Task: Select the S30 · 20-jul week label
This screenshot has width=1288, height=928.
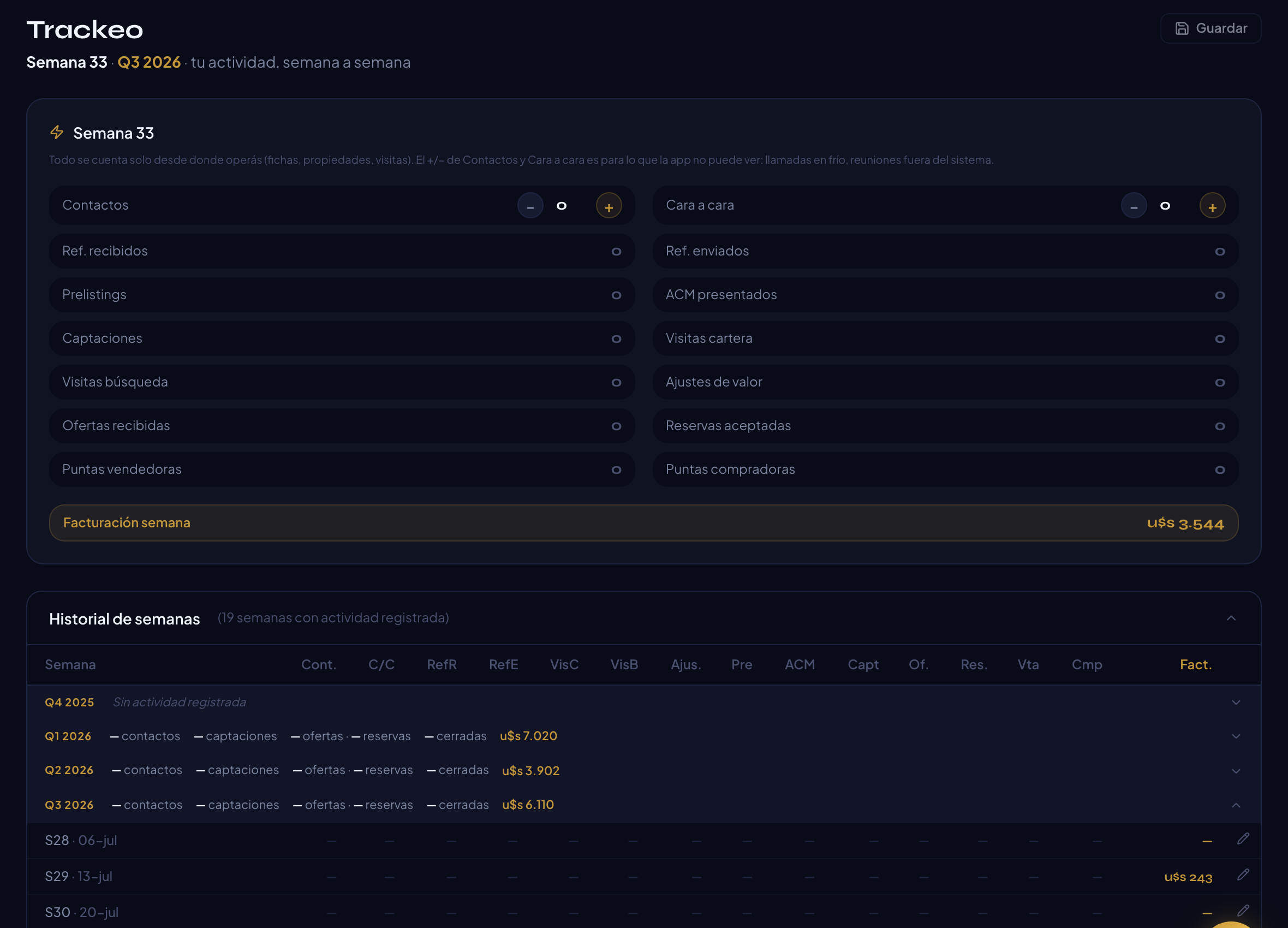Action: point(82,912)
